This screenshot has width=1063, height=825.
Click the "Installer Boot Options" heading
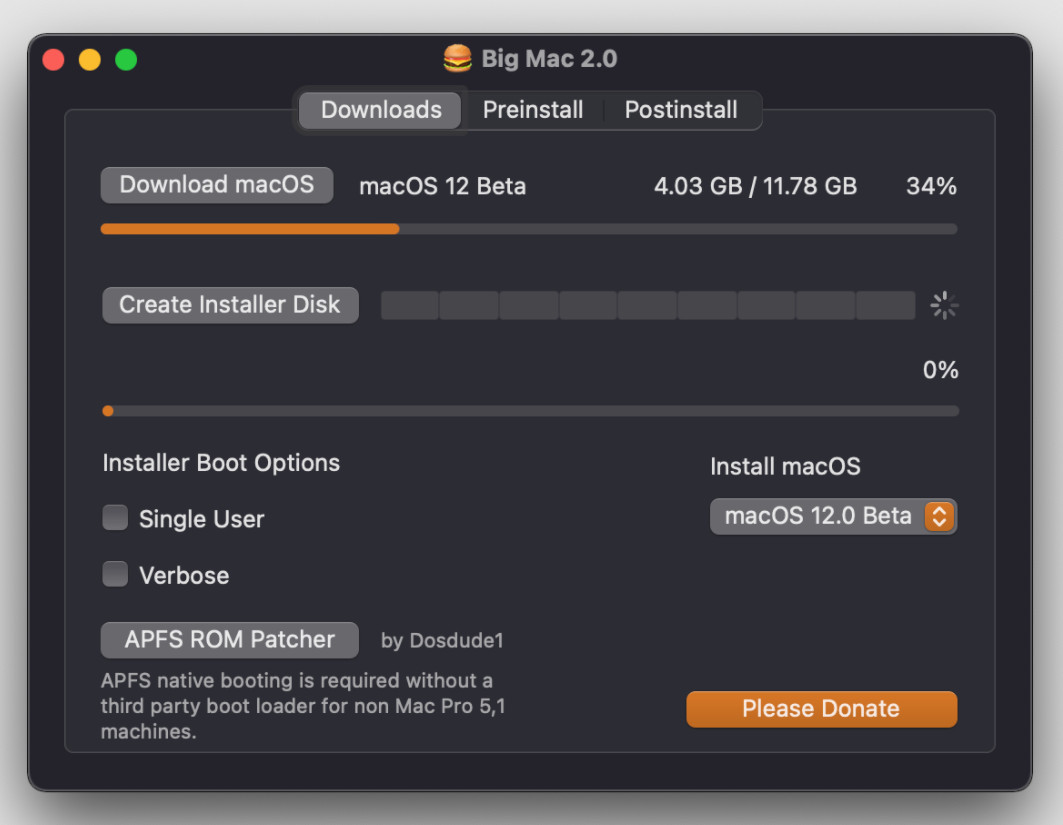[x=221, y=463]
